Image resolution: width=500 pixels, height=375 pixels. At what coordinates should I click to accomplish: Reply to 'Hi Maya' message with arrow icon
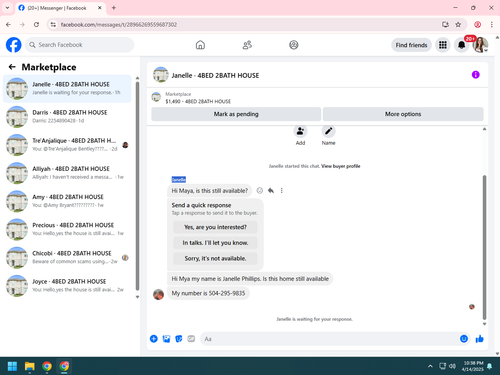click(271, 190)
